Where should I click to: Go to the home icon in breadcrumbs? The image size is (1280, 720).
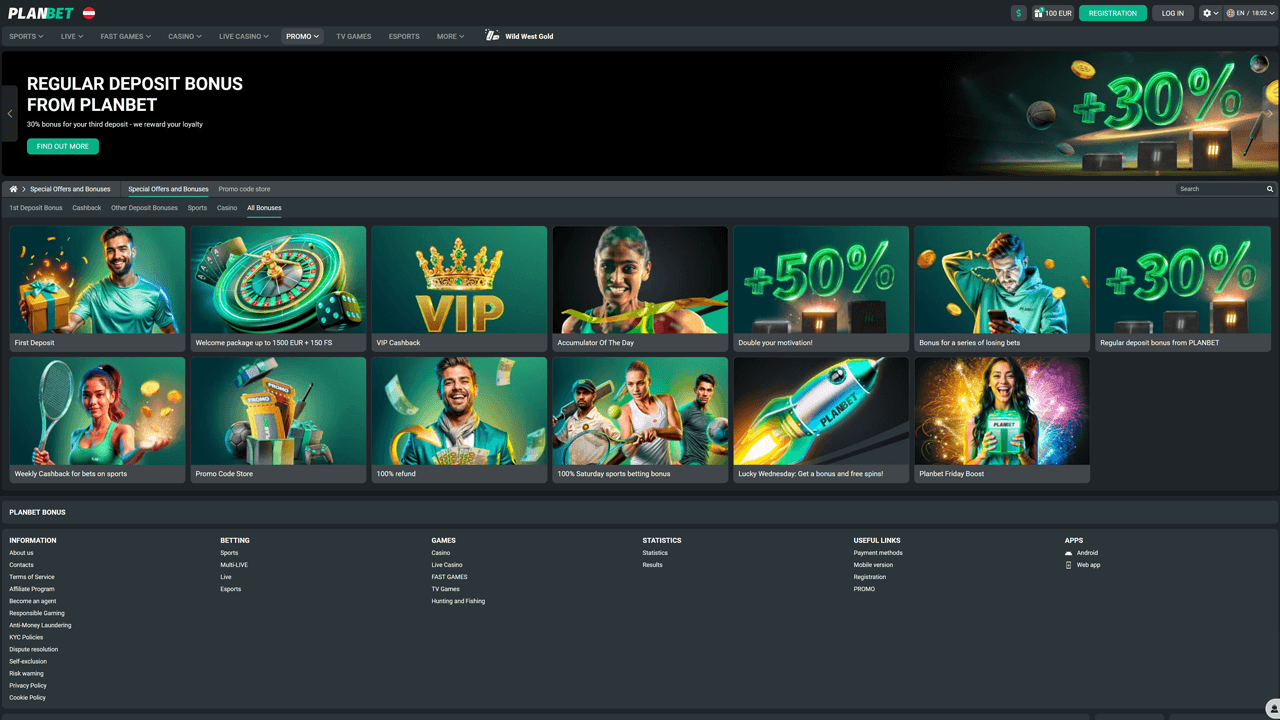(x=13, y=189)
